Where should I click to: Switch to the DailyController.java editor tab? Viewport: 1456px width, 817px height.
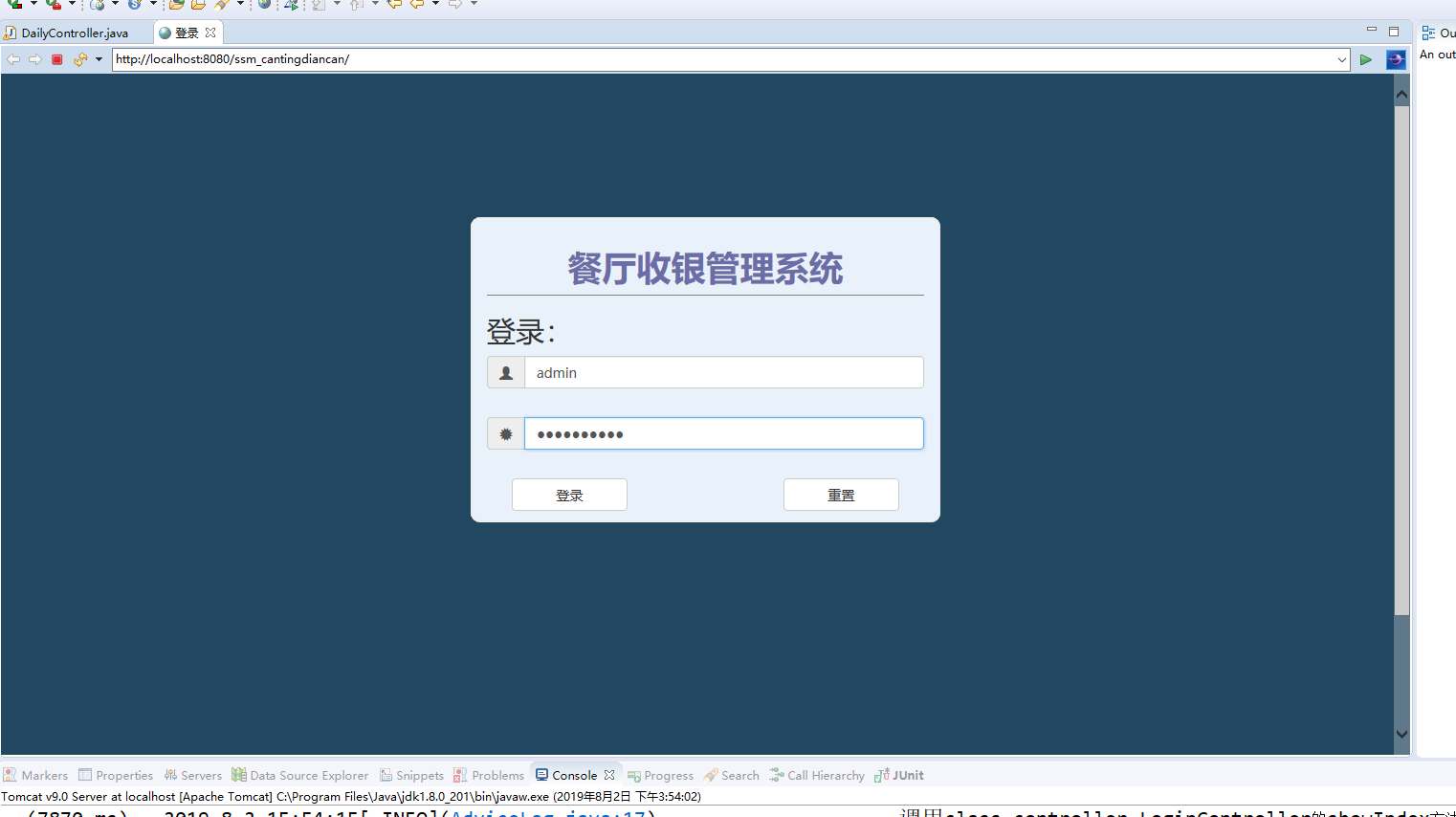tap(75, 33)
